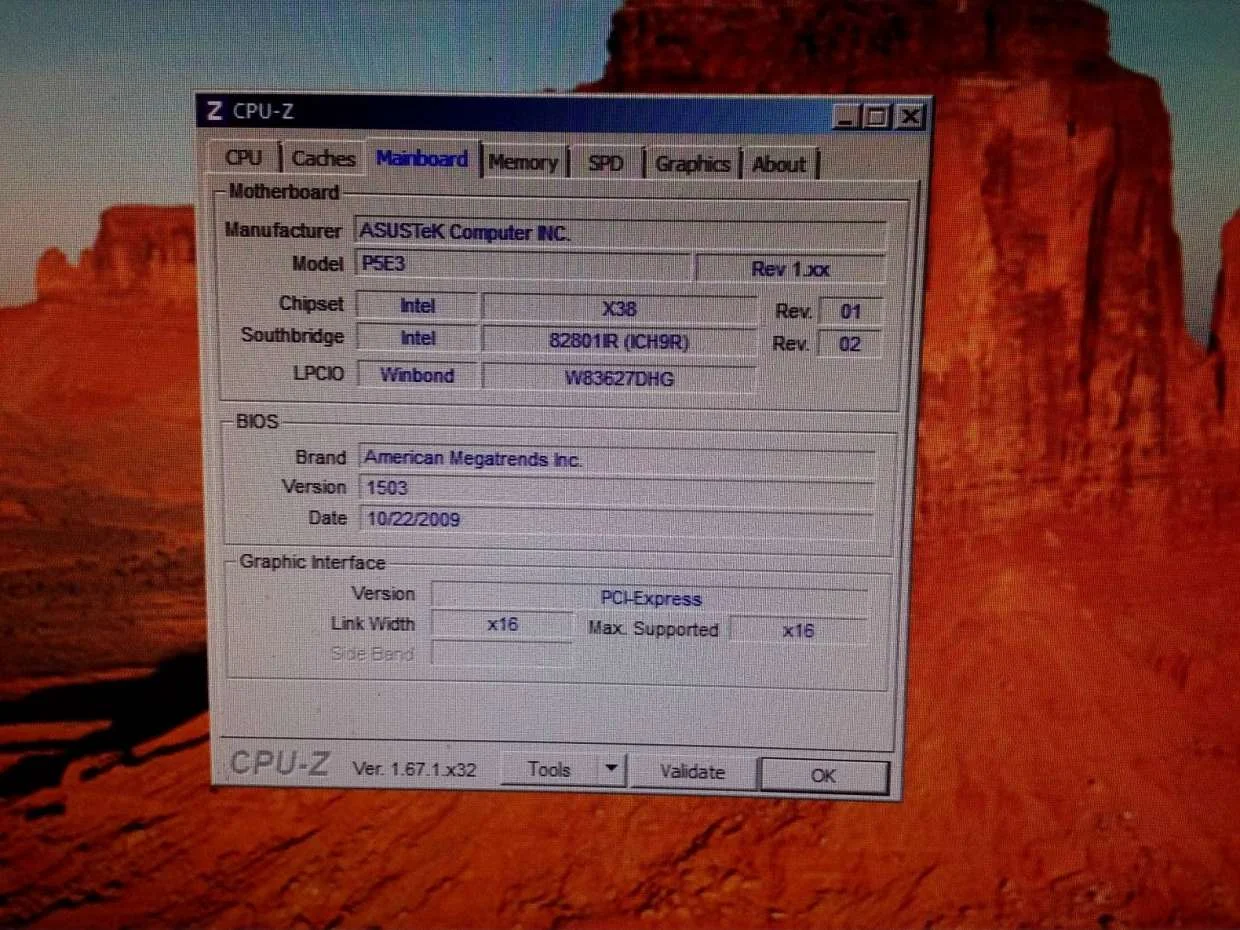
Task: Expand the Tools dropdown arrow
Action: [611, 770]
